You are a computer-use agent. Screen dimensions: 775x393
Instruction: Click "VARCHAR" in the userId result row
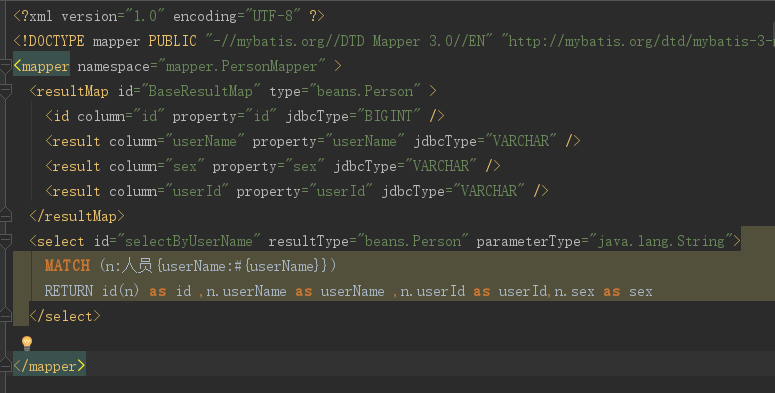tap(489, 191)
